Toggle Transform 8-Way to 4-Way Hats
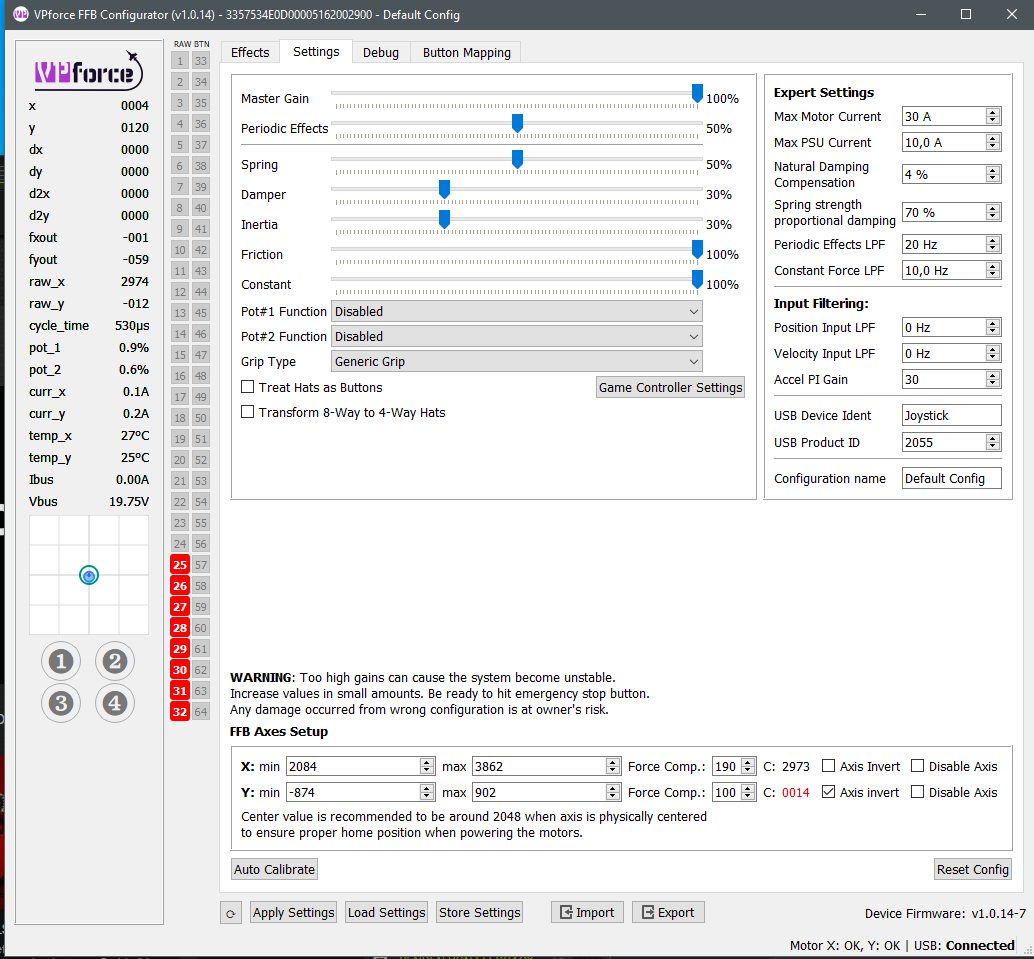 click(248, 412)
